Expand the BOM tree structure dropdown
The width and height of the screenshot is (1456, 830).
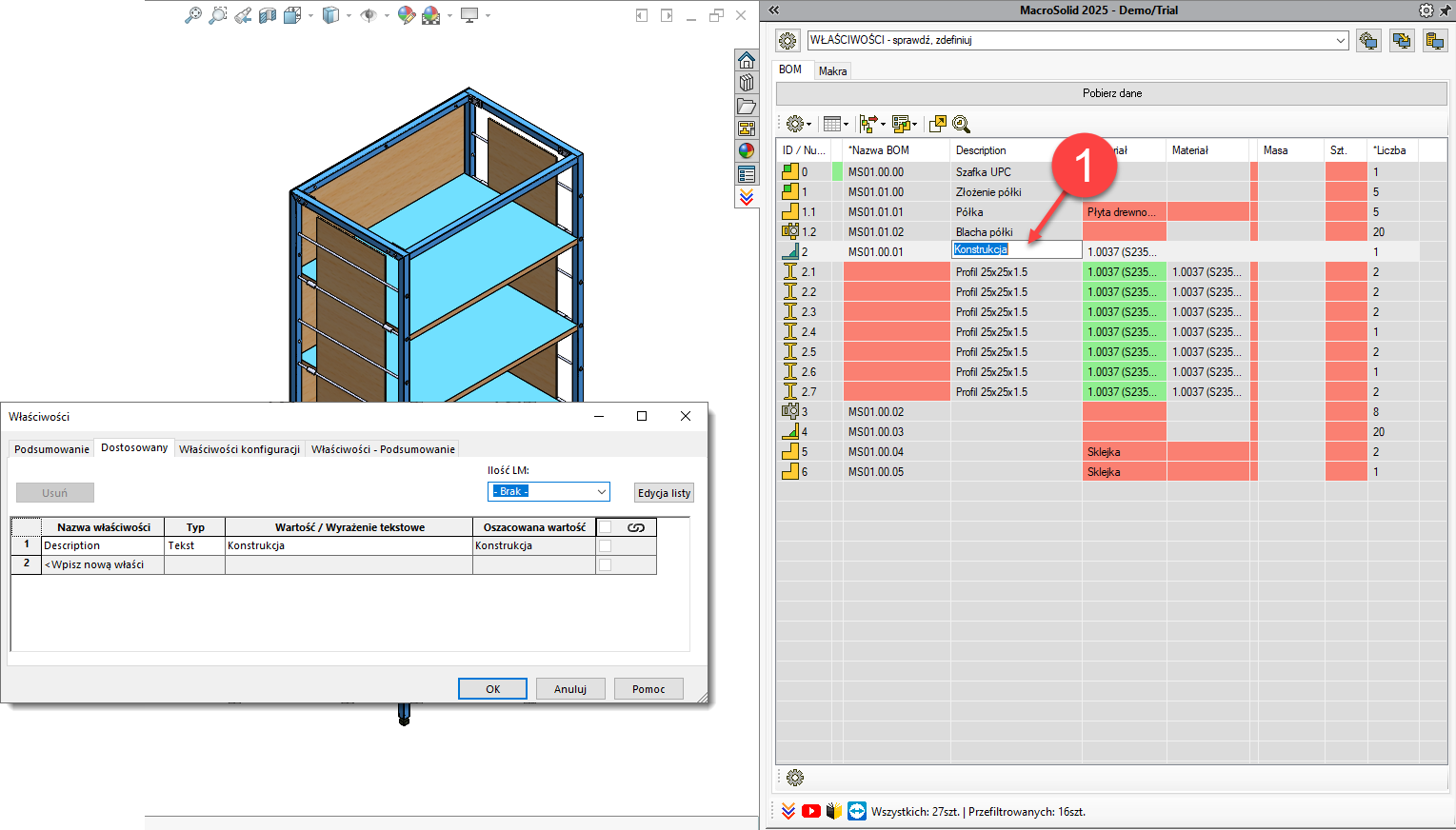(x=883, y=125)
